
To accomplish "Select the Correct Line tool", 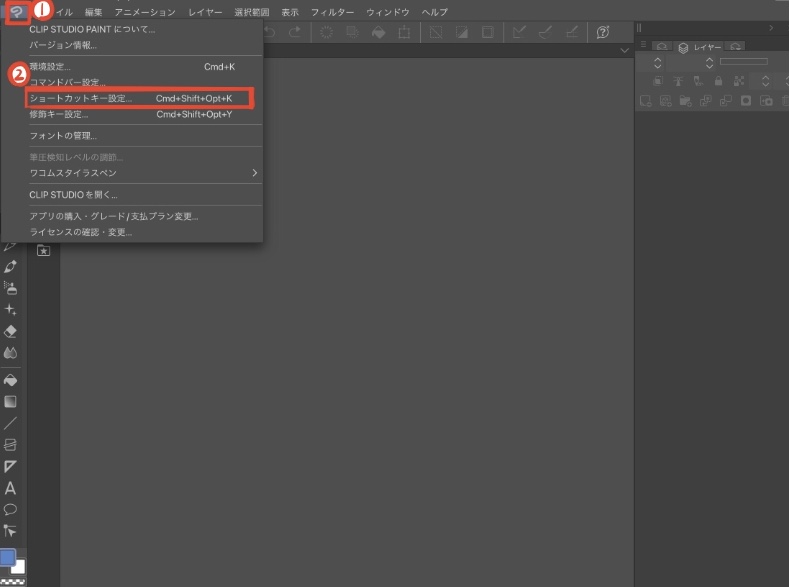I will [11, 531].
